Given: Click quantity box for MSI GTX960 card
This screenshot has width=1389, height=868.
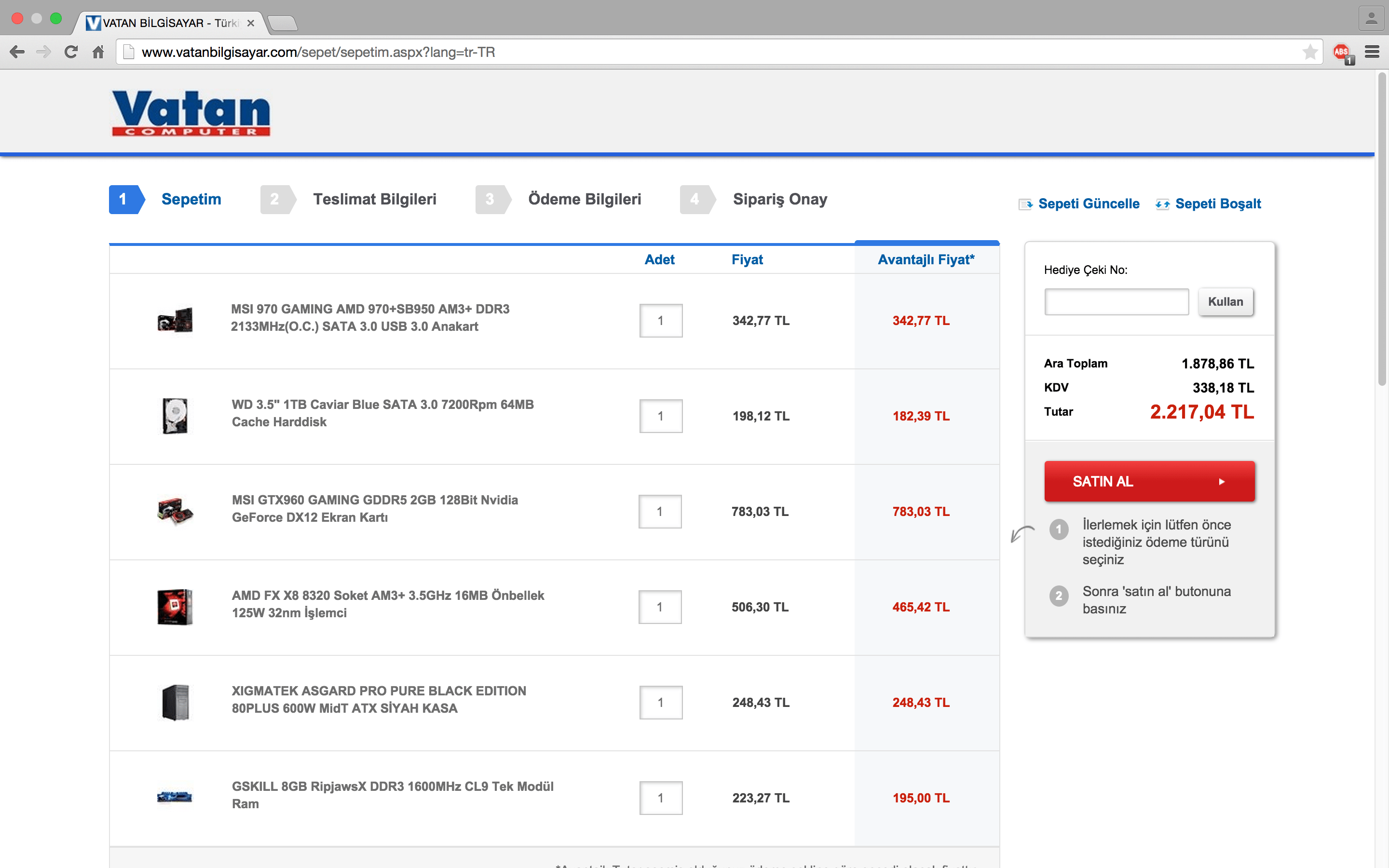Looking at the screenshot, I should (659, 512).
